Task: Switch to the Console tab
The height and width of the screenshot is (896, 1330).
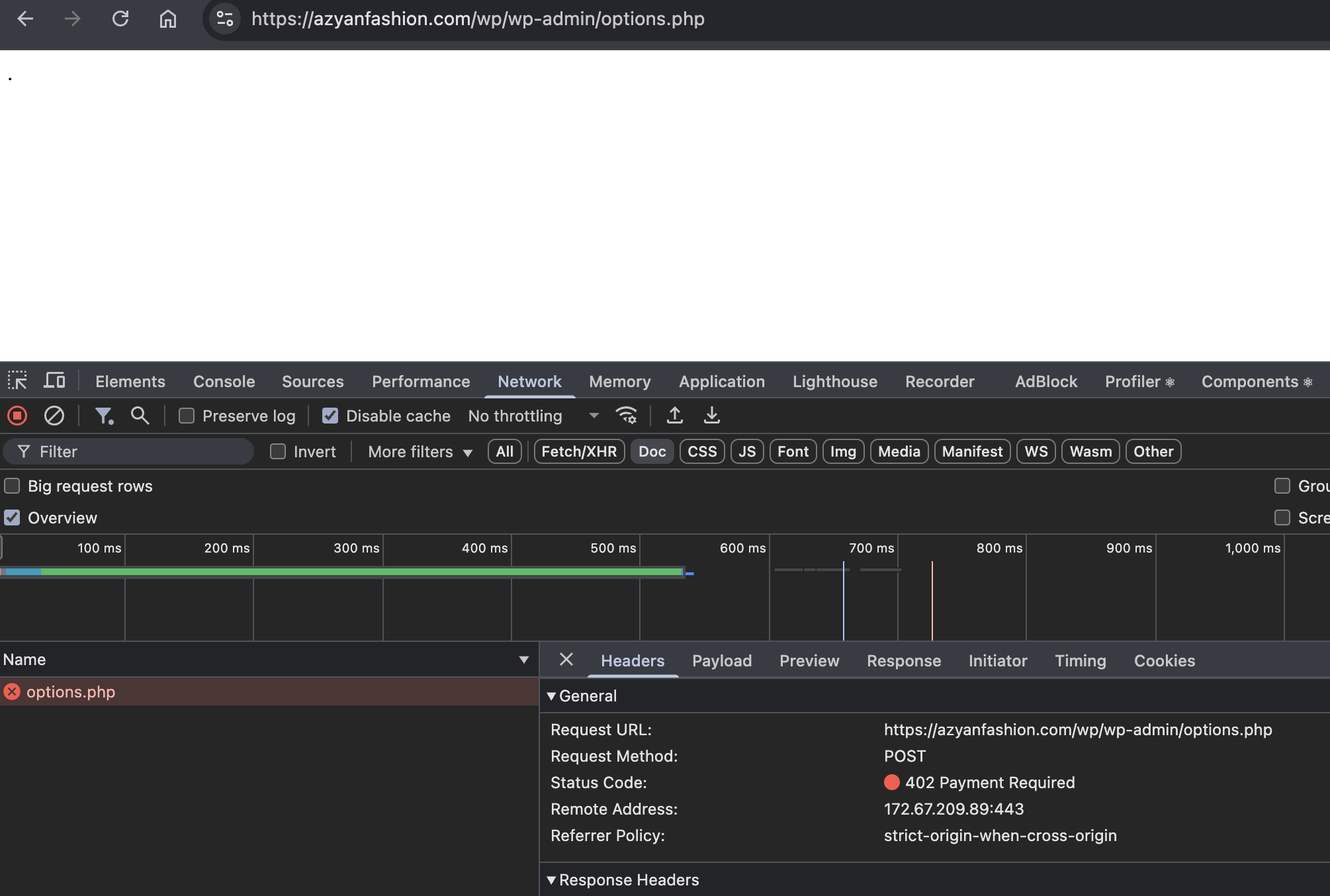Action: 224,381
